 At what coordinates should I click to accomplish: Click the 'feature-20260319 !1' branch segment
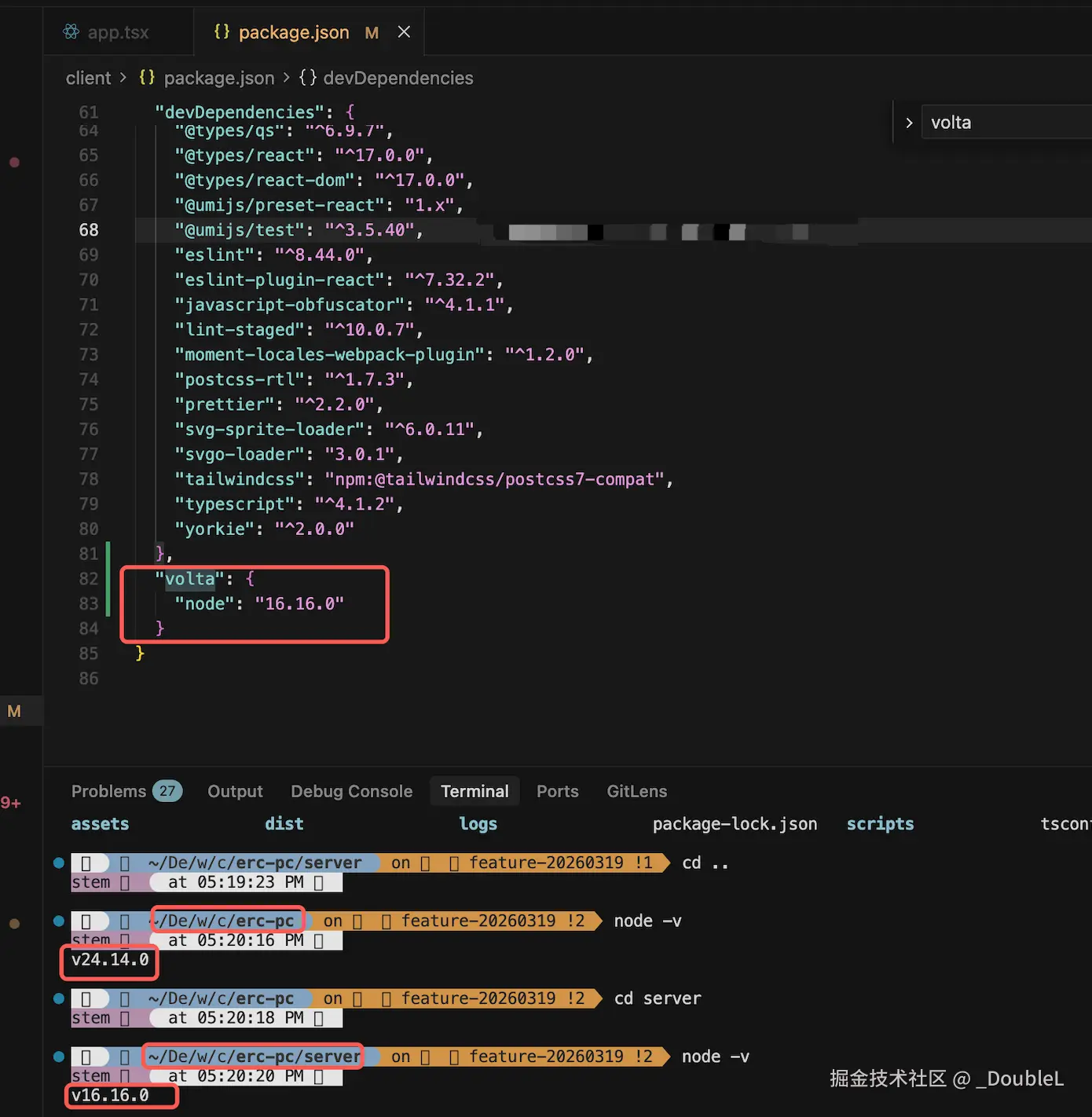point(561,862)
